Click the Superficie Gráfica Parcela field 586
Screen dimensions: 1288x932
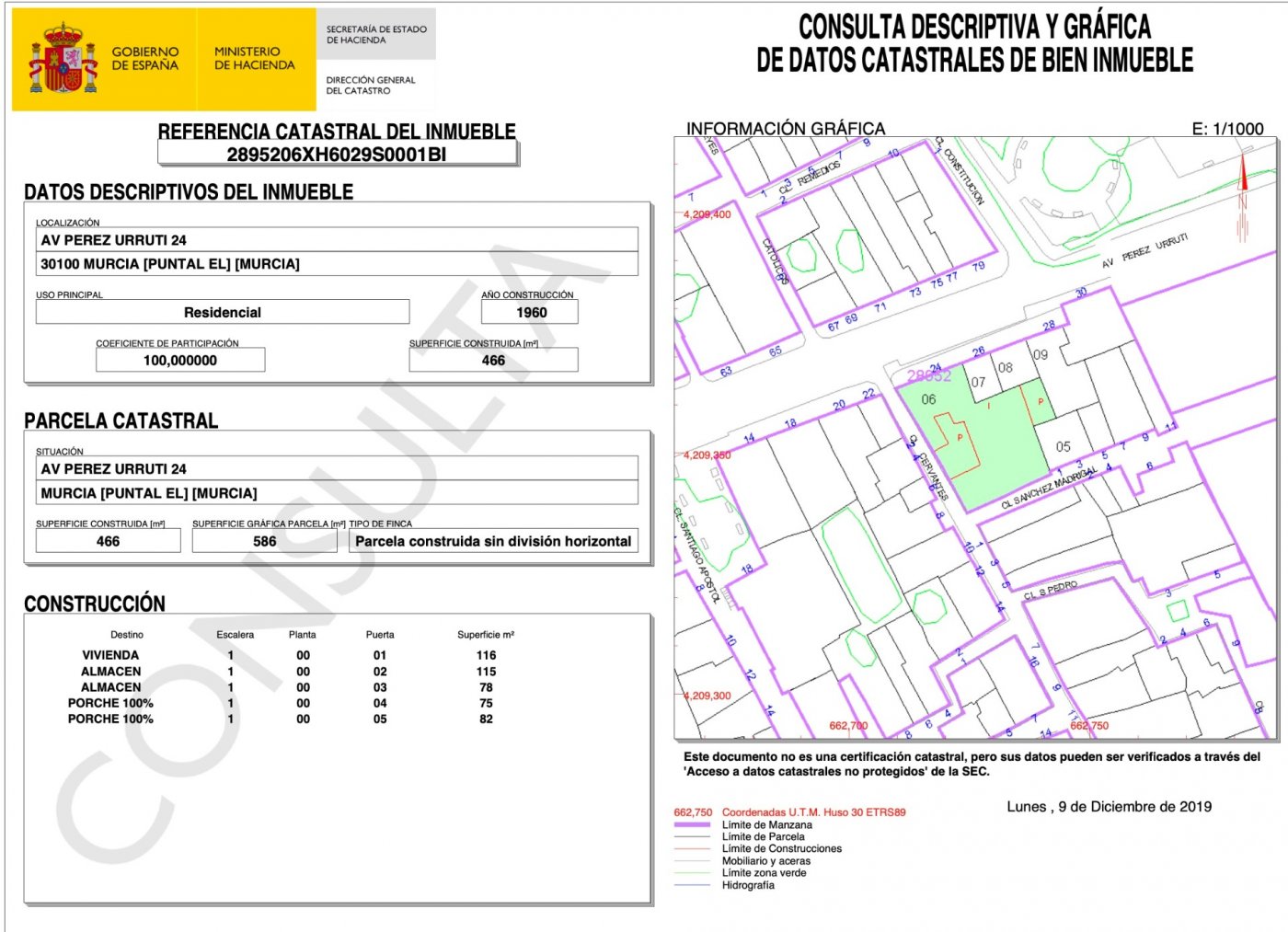click(x=264, y=542)
